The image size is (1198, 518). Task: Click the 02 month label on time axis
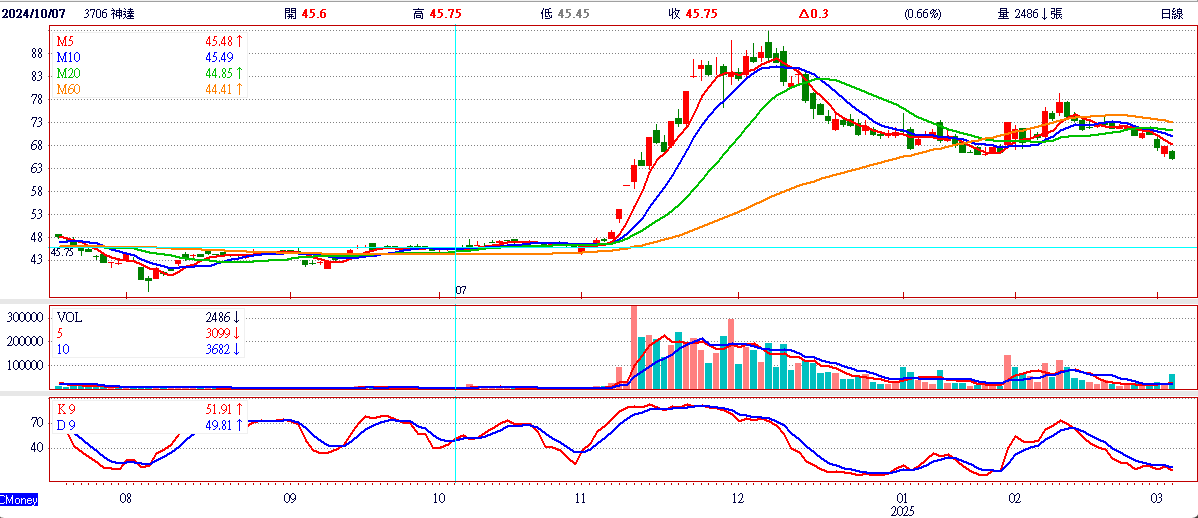1015,498
